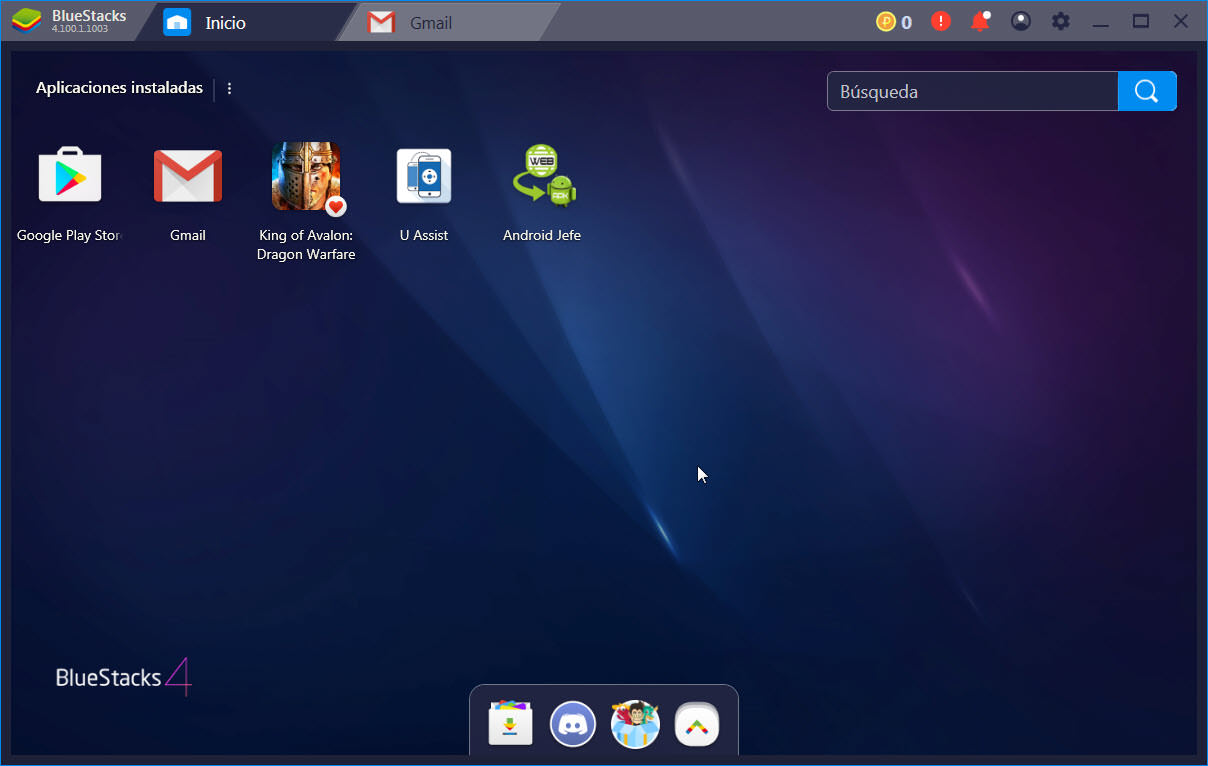1208x766 pixels.
Task: Open the three-dot menu beside Aplicaciones instaladas
Action: point(229,88)
